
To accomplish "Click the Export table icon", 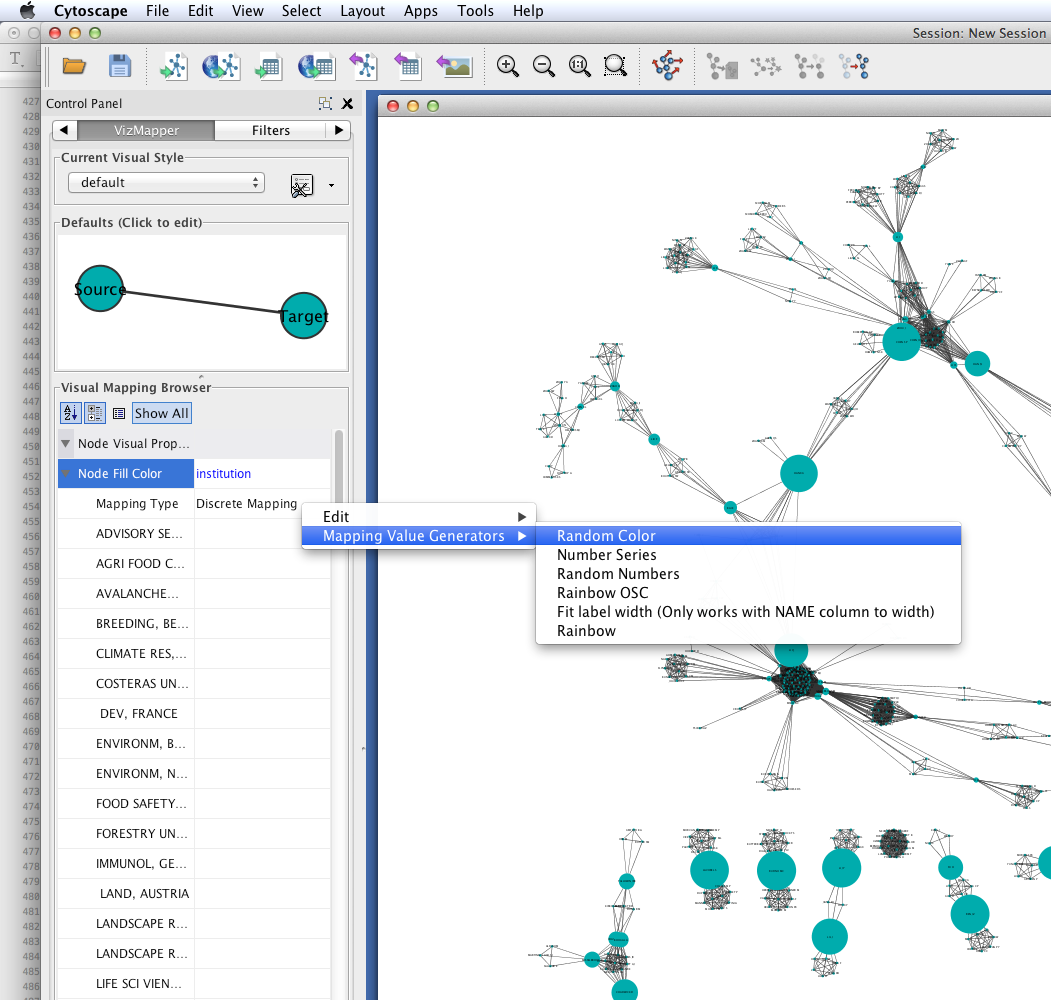I will pyautogui.click(x=408, y=66).
